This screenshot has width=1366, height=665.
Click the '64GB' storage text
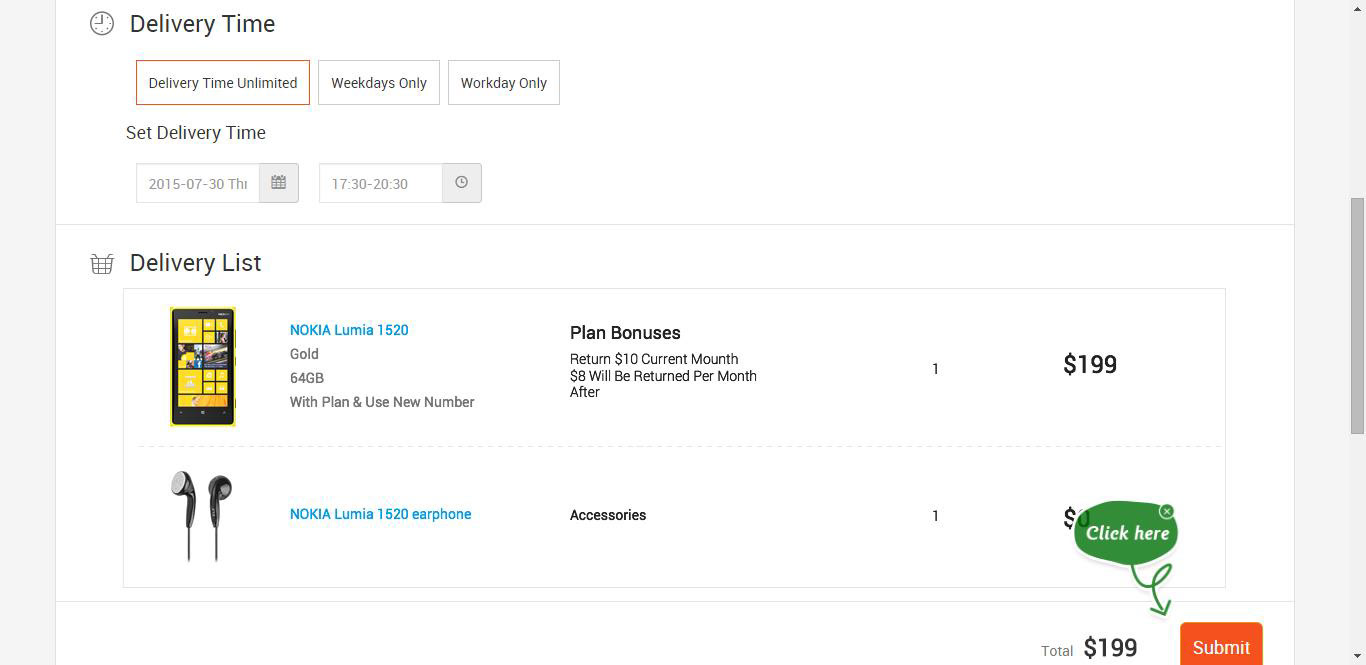click(x=307, y=378)
